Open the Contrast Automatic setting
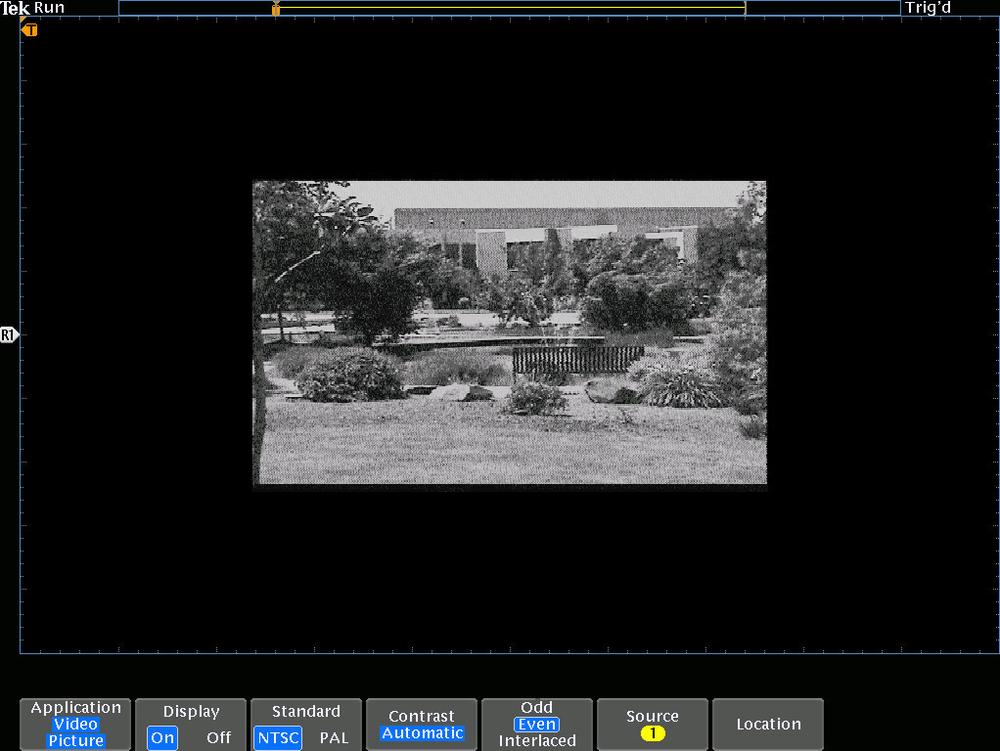The width and height of the screenshot is (1000, 751). (x=422, y=724)
